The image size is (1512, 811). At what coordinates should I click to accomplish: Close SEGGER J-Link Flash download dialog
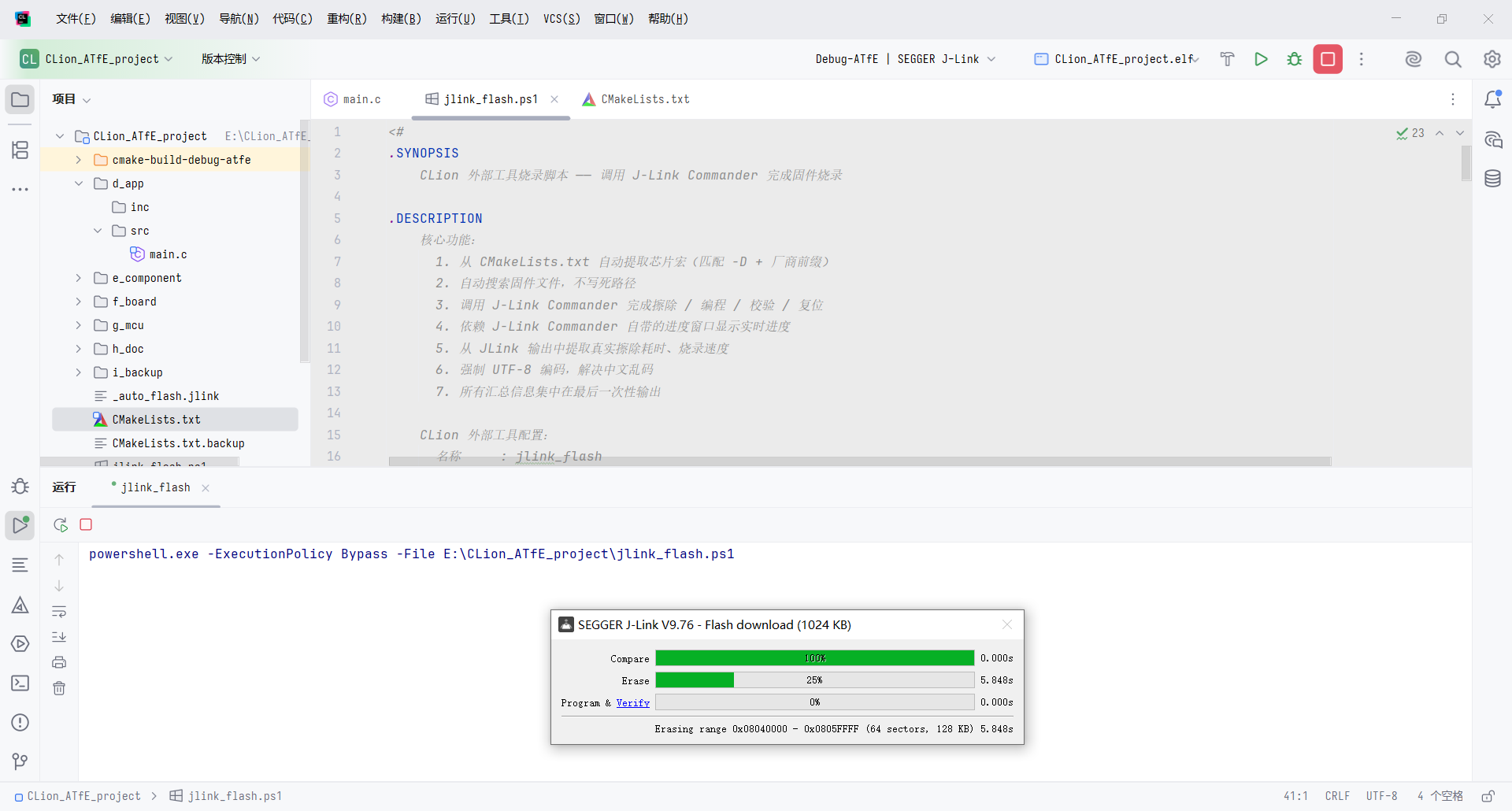pyautogui.click(x=1007, y=624)
